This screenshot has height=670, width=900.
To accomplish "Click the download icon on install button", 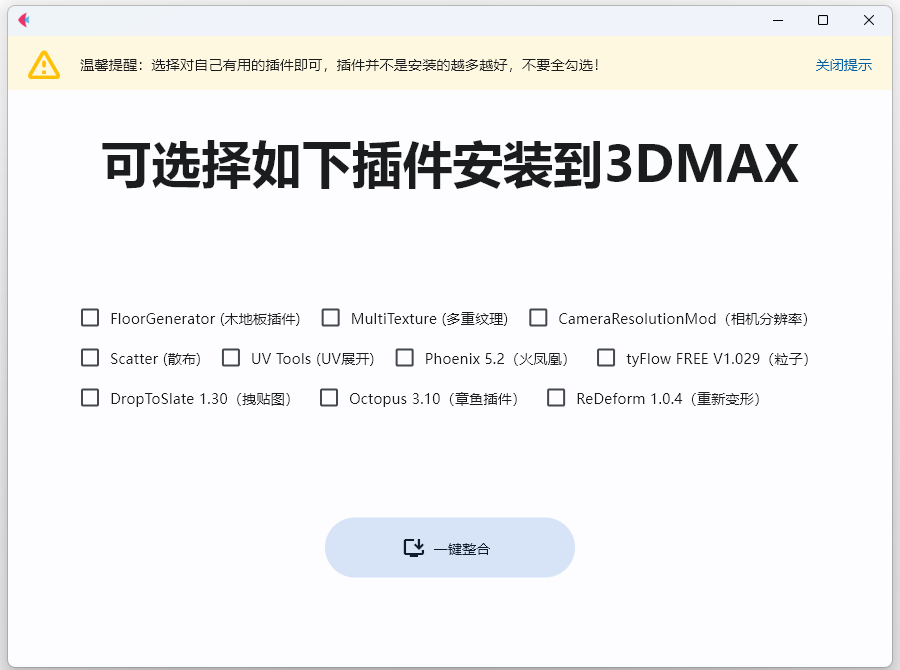I will [414, 548].
